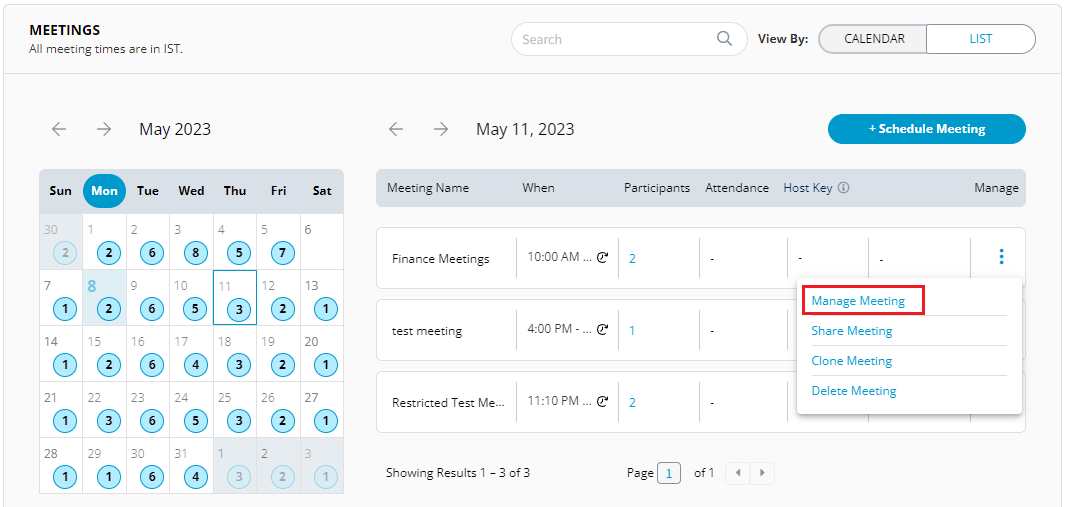Click the search magnifier icon
The image size is (1066, 507).
tap(724, 39)
